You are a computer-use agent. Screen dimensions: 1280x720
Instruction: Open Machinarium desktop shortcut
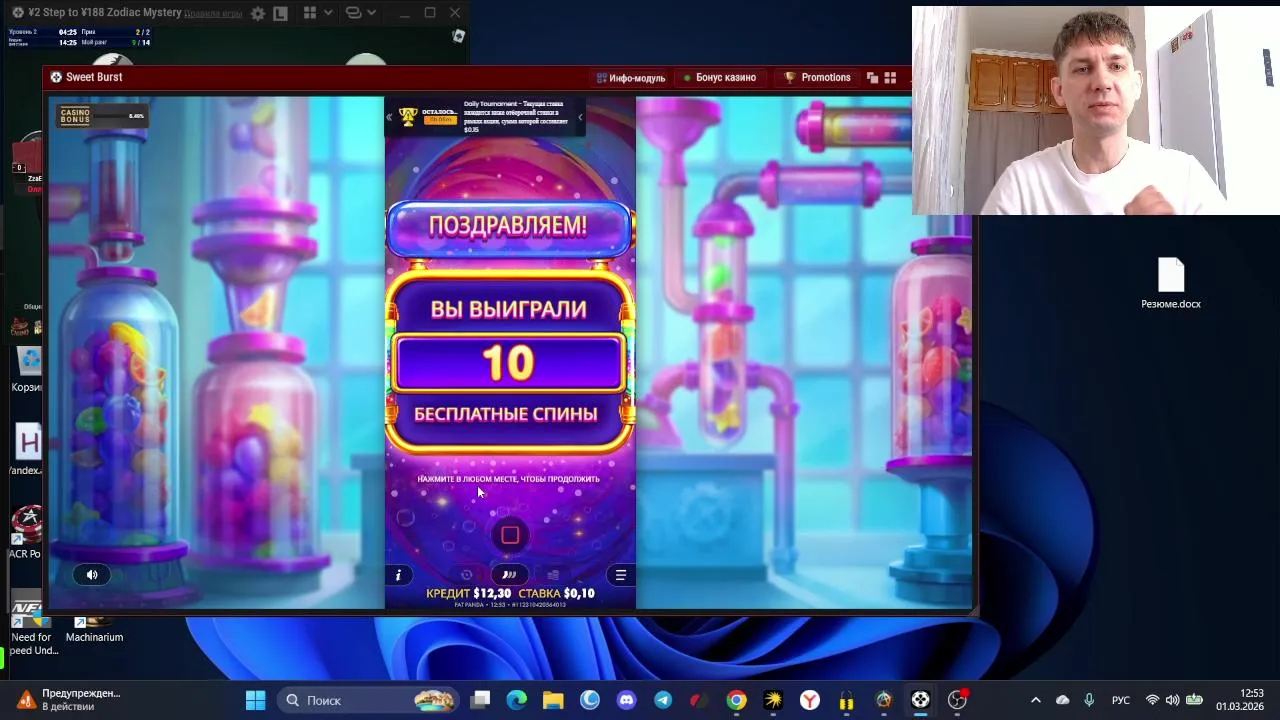(x=94, y=628)
